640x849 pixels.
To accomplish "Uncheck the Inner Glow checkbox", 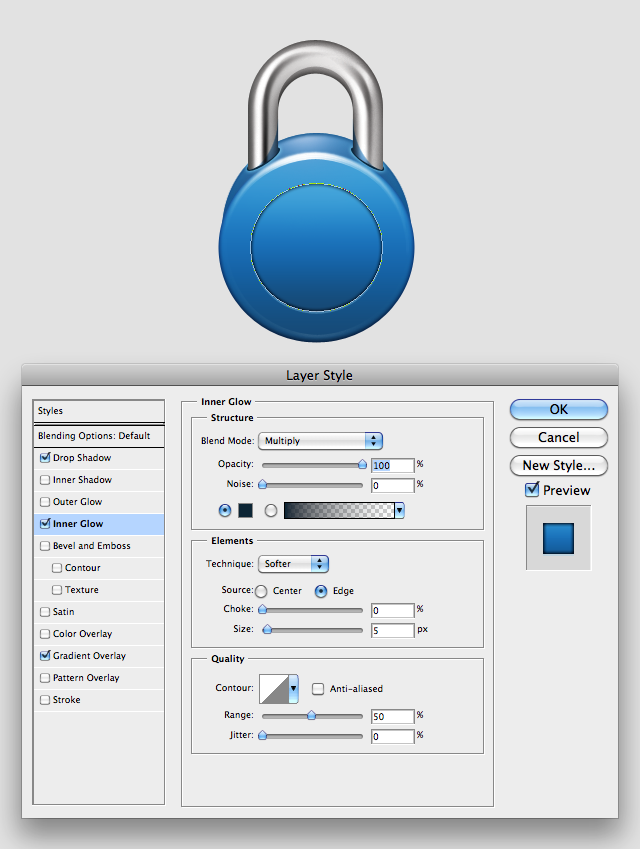I will pos(45,524).
